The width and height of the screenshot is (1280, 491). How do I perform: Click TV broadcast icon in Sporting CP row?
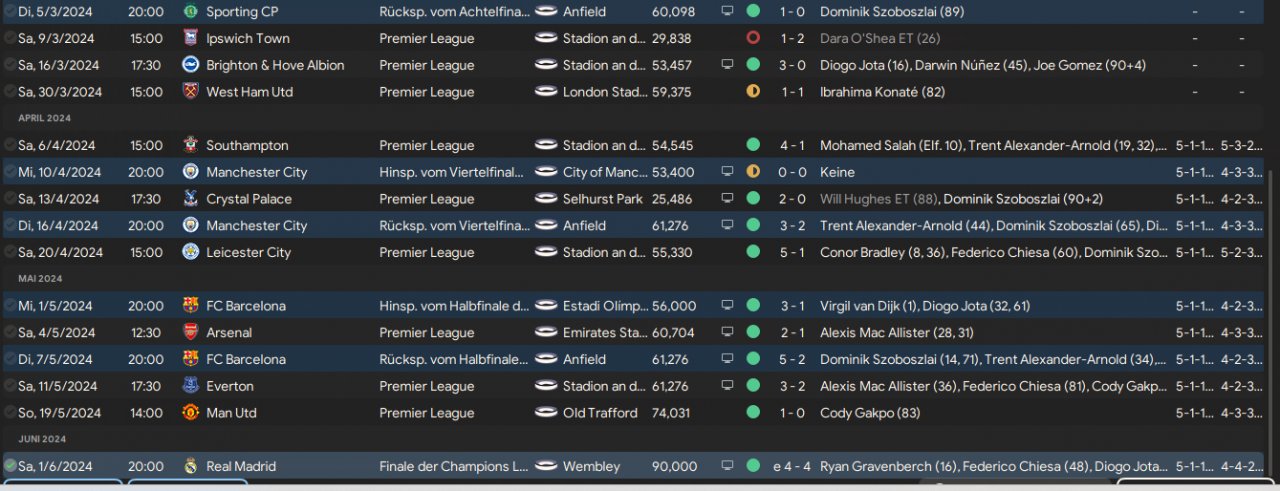pyautogui.click(x=727, y=11)
